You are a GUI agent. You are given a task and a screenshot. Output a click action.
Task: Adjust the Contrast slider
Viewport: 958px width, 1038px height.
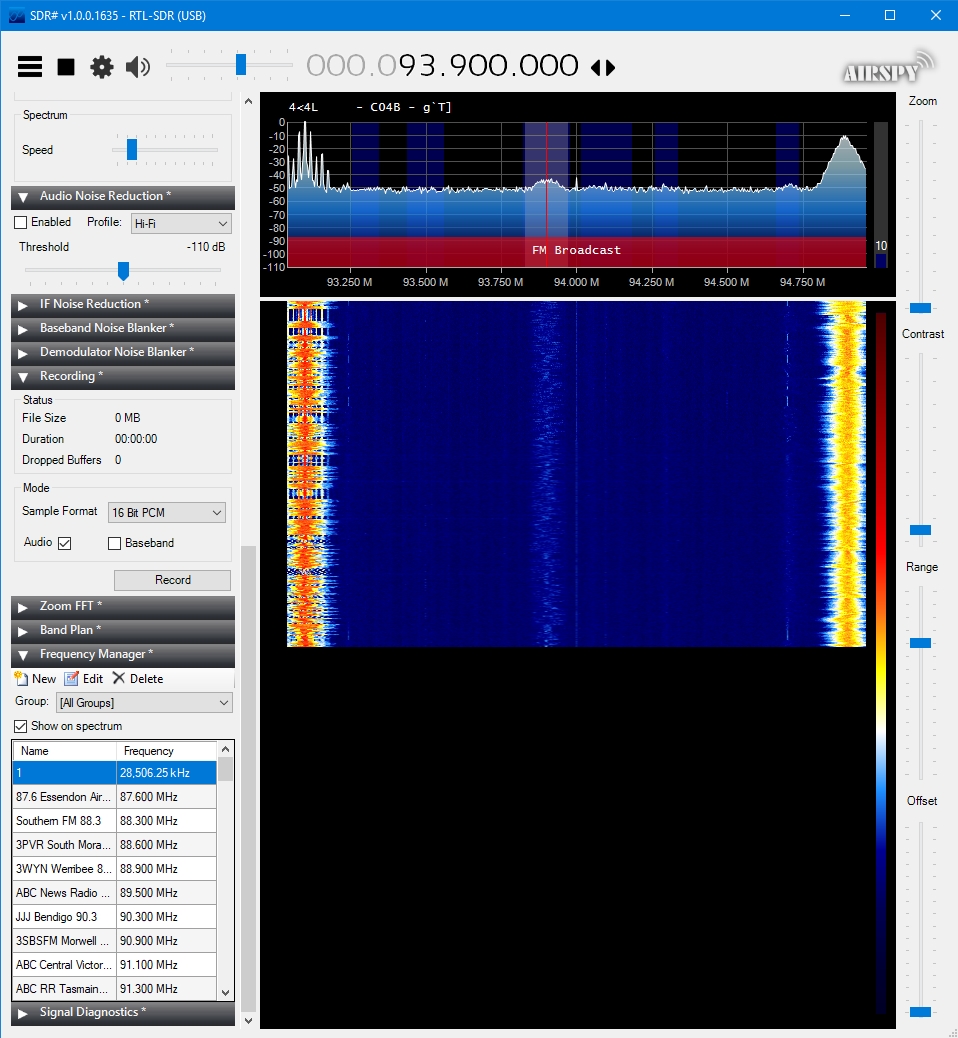920,530
